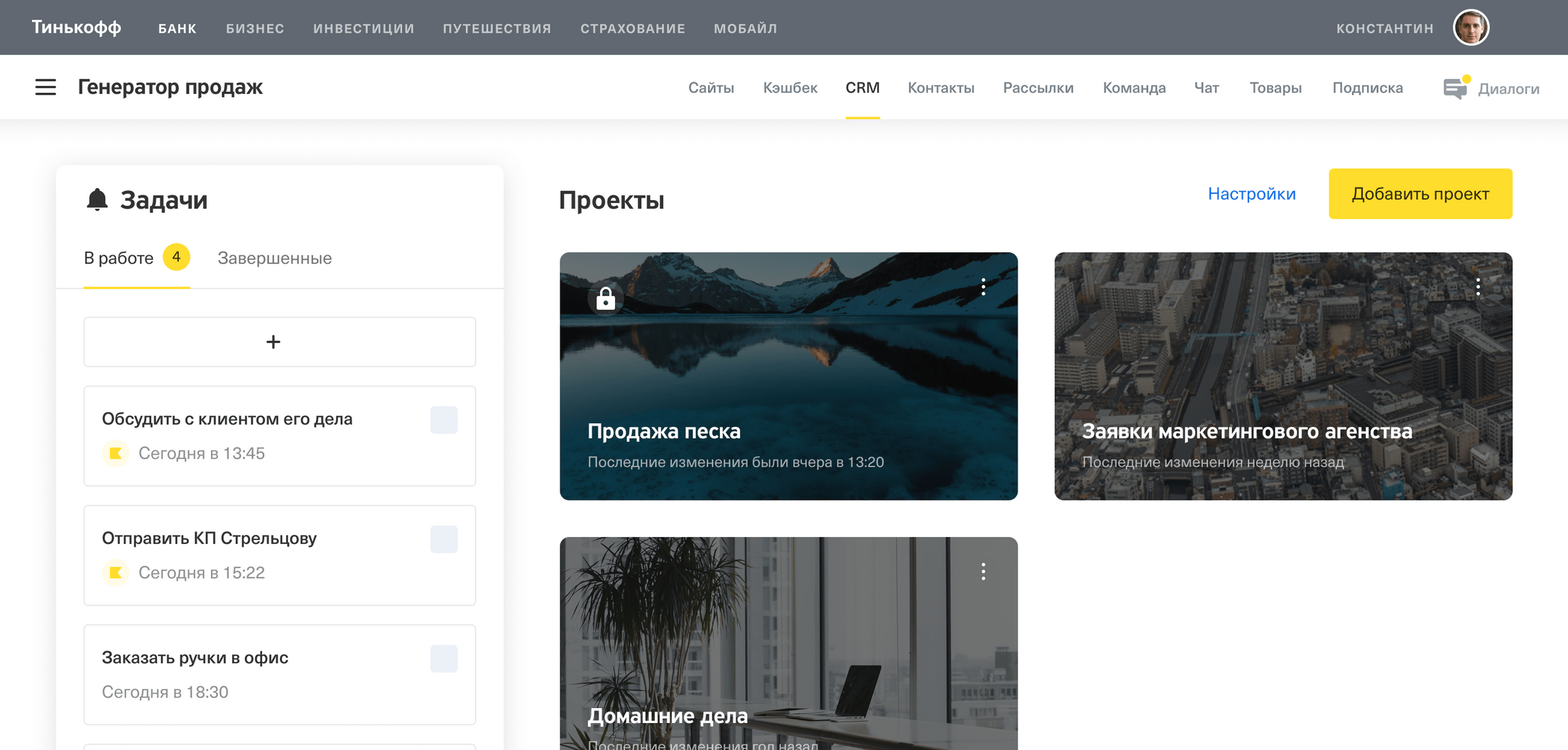
Task: Open the Заявки маркетингового агенства project
Action: [x=1283, y=376]
